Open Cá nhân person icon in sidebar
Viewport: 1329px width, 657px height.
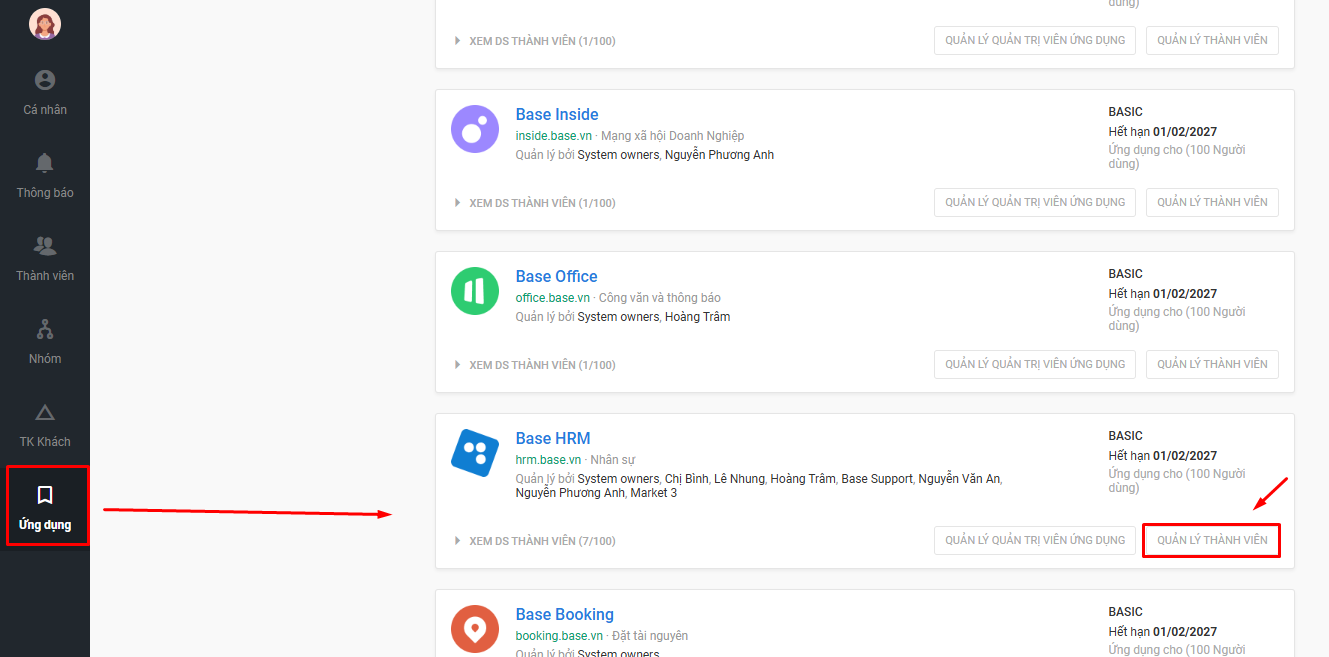[45, 80]
